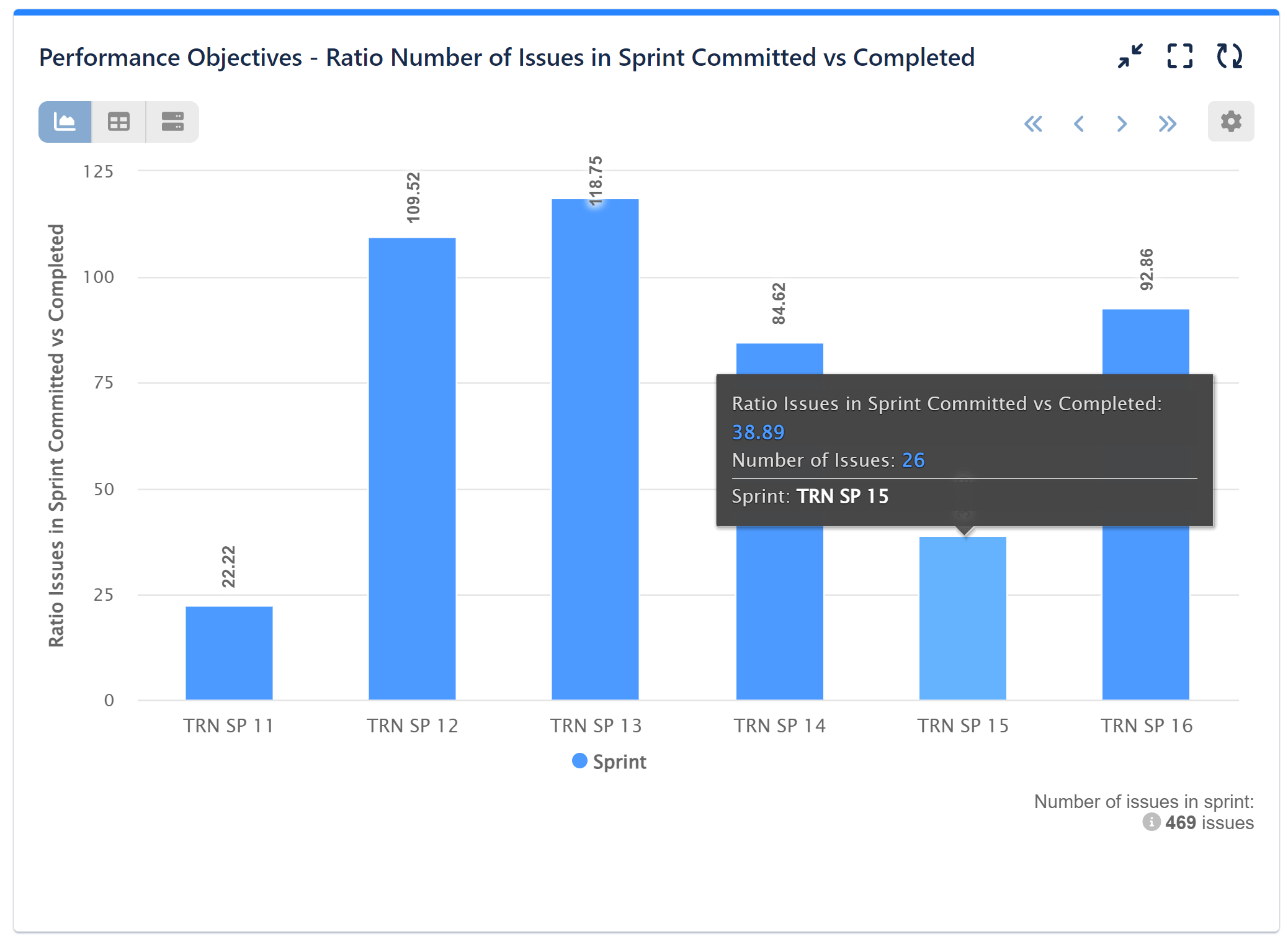Screen dimensions: 1288x939
Task: Switch to the bar chart view
Action: click(65, 122)
